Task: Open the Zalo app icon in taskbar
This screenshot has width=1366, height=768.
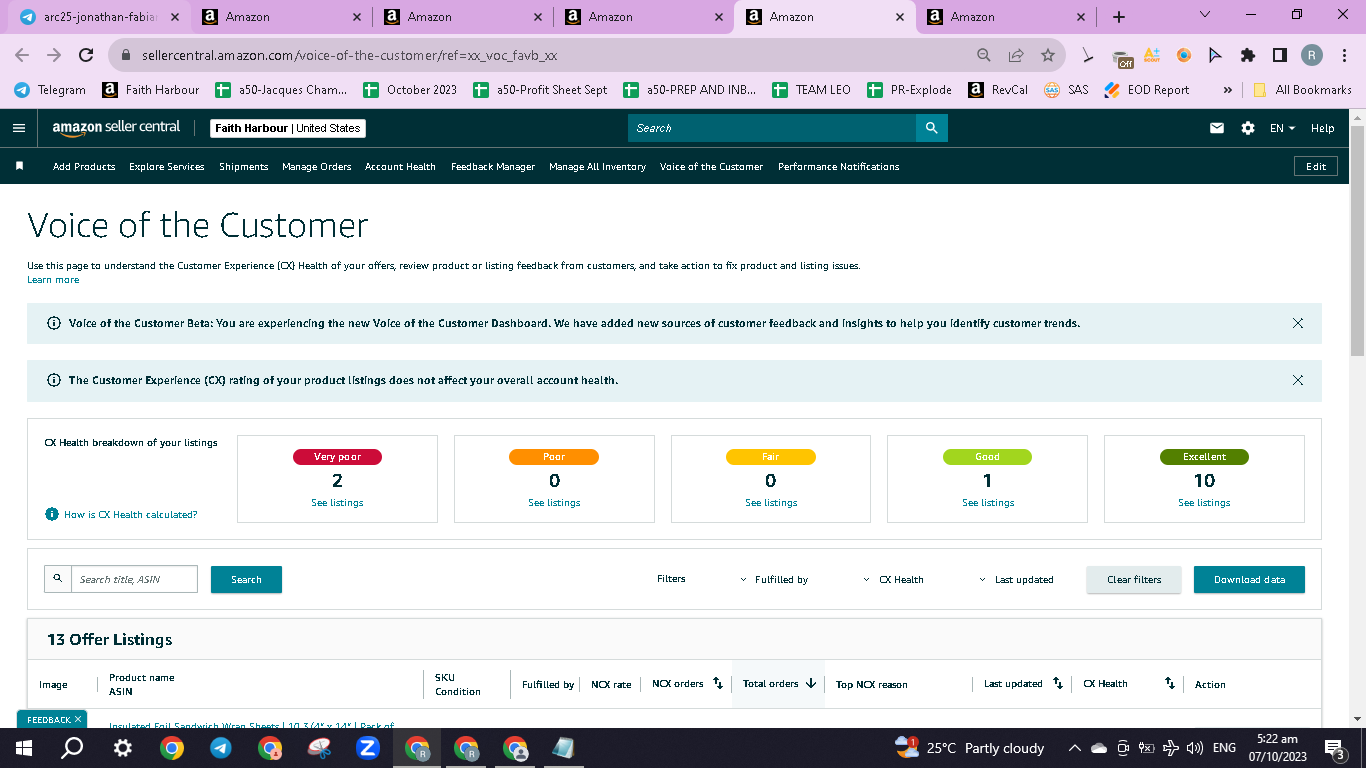Action: [x=368, y=748]
